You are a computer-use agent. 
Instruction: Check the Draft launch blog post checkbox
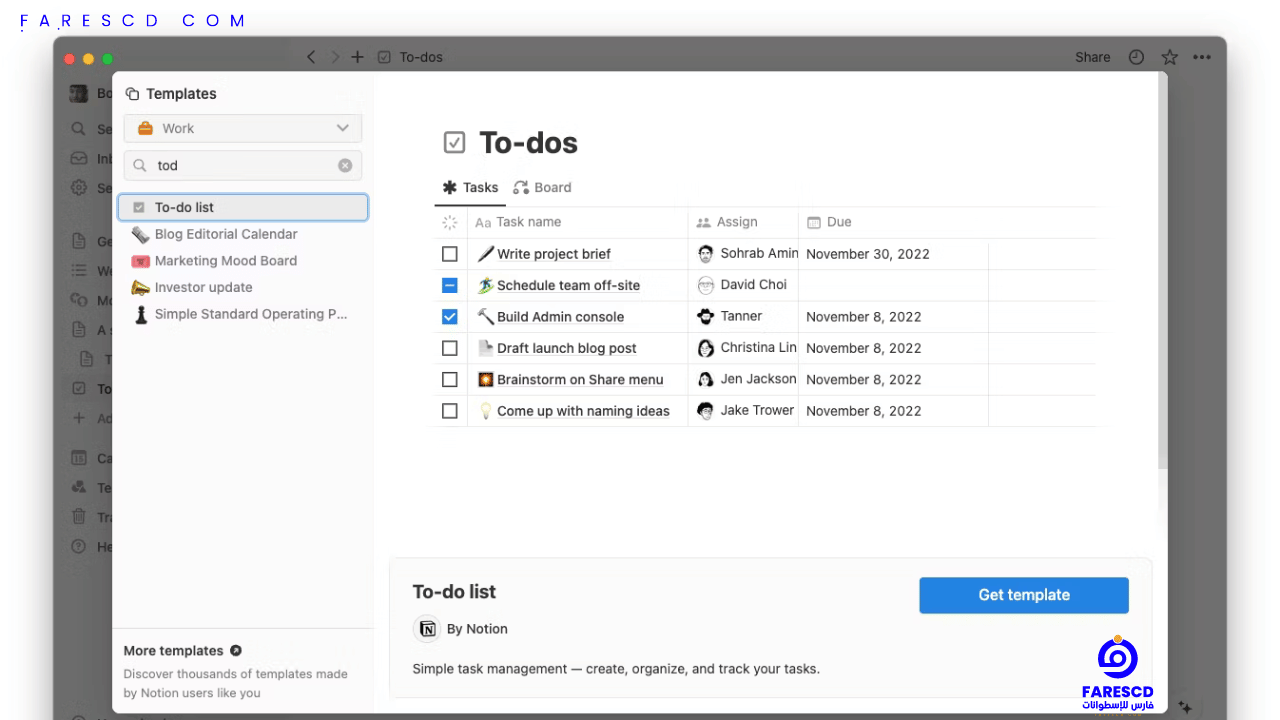(450, 348)
